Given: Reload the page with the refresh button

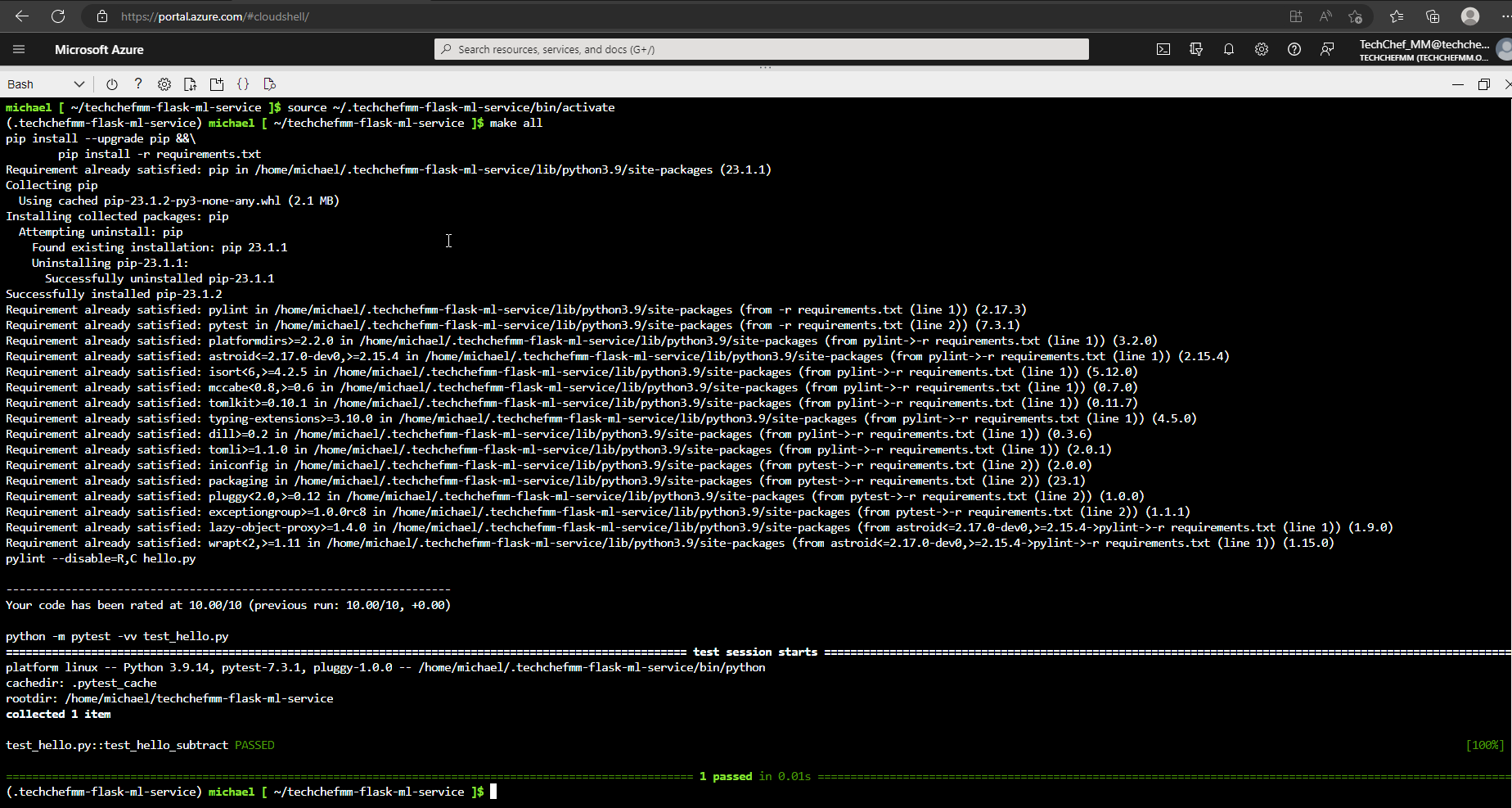Looking at the screenshot, I should pos(57,16).
